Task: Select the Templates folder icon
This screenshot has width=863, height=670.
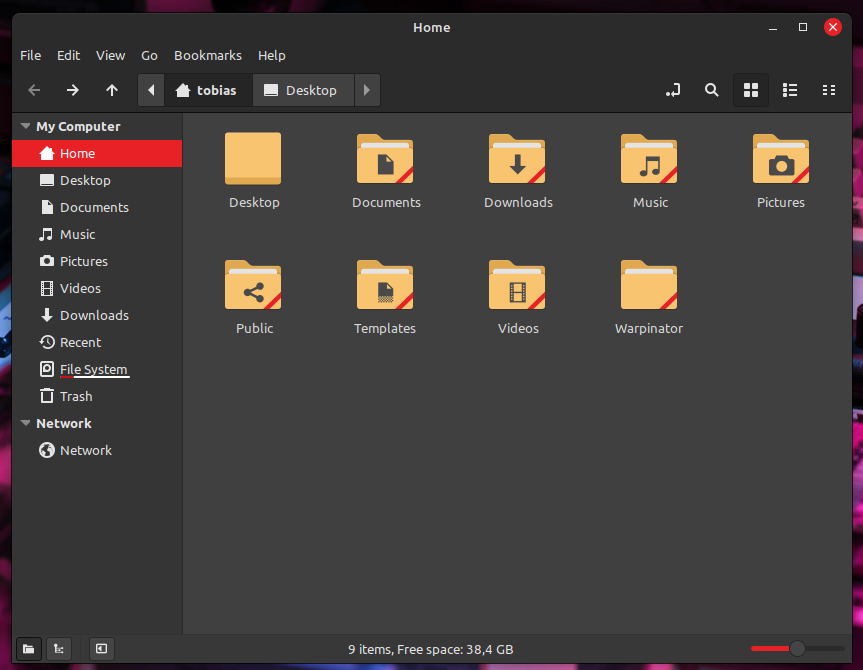Action: [385, 285]
